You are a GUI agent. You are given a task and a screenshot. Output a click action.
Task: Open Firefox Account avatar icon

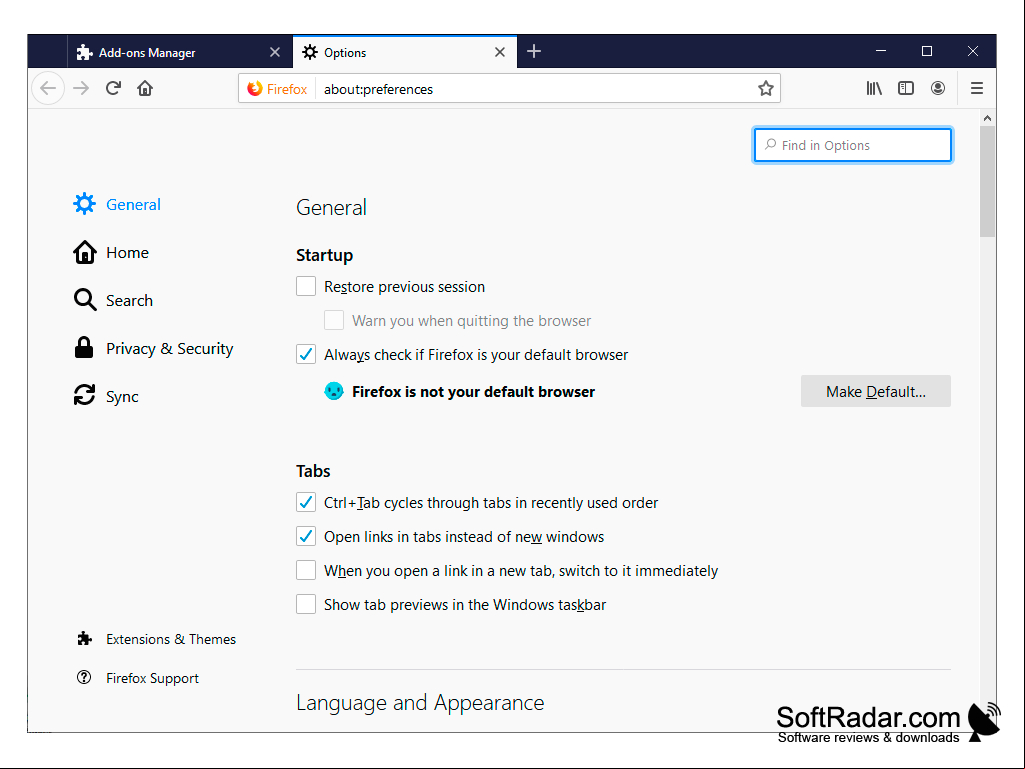937,88
